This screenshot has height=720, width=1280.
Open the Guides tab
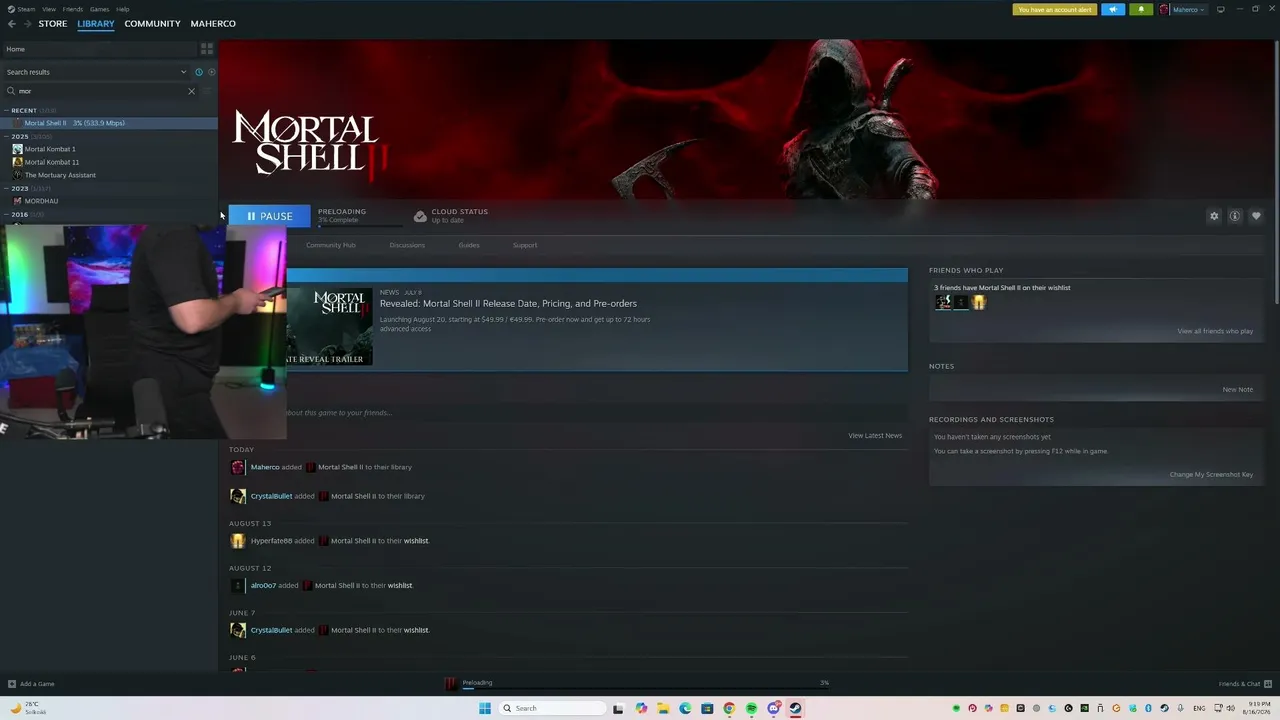(469, 245)
